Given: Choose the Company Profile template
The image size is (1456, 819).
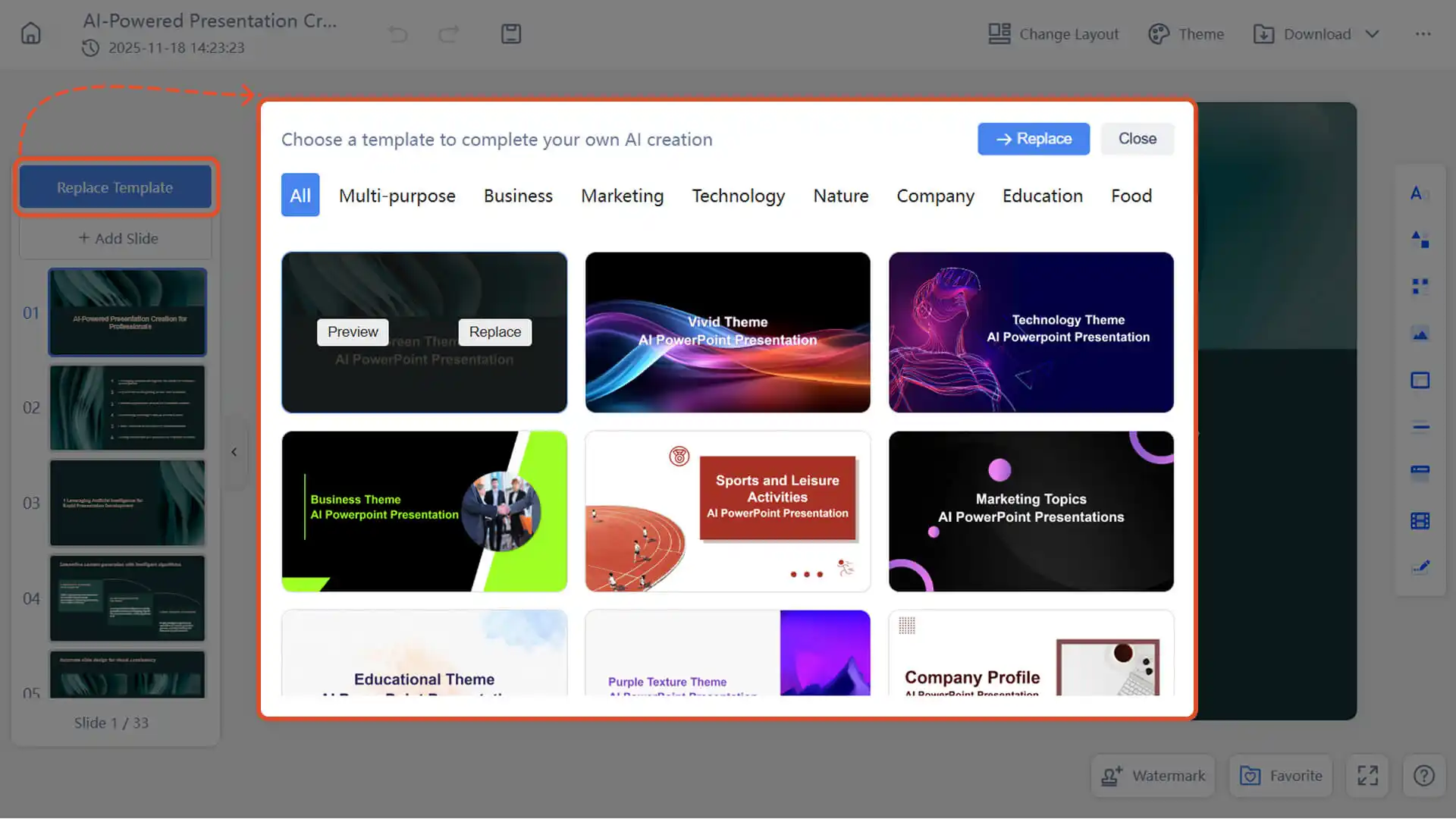Looking at the screenshot, I should point(1031,653).
